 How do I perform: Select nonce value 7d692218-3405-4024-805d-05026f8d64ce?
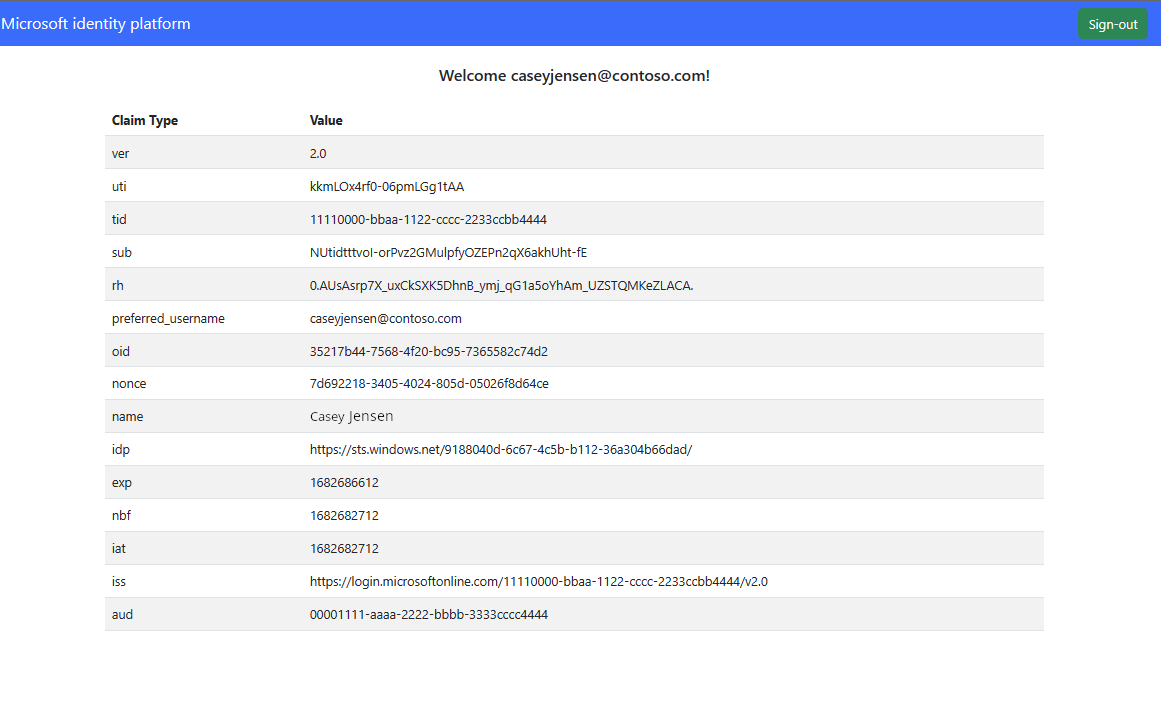pyautogui.click(x=429, y=383)
